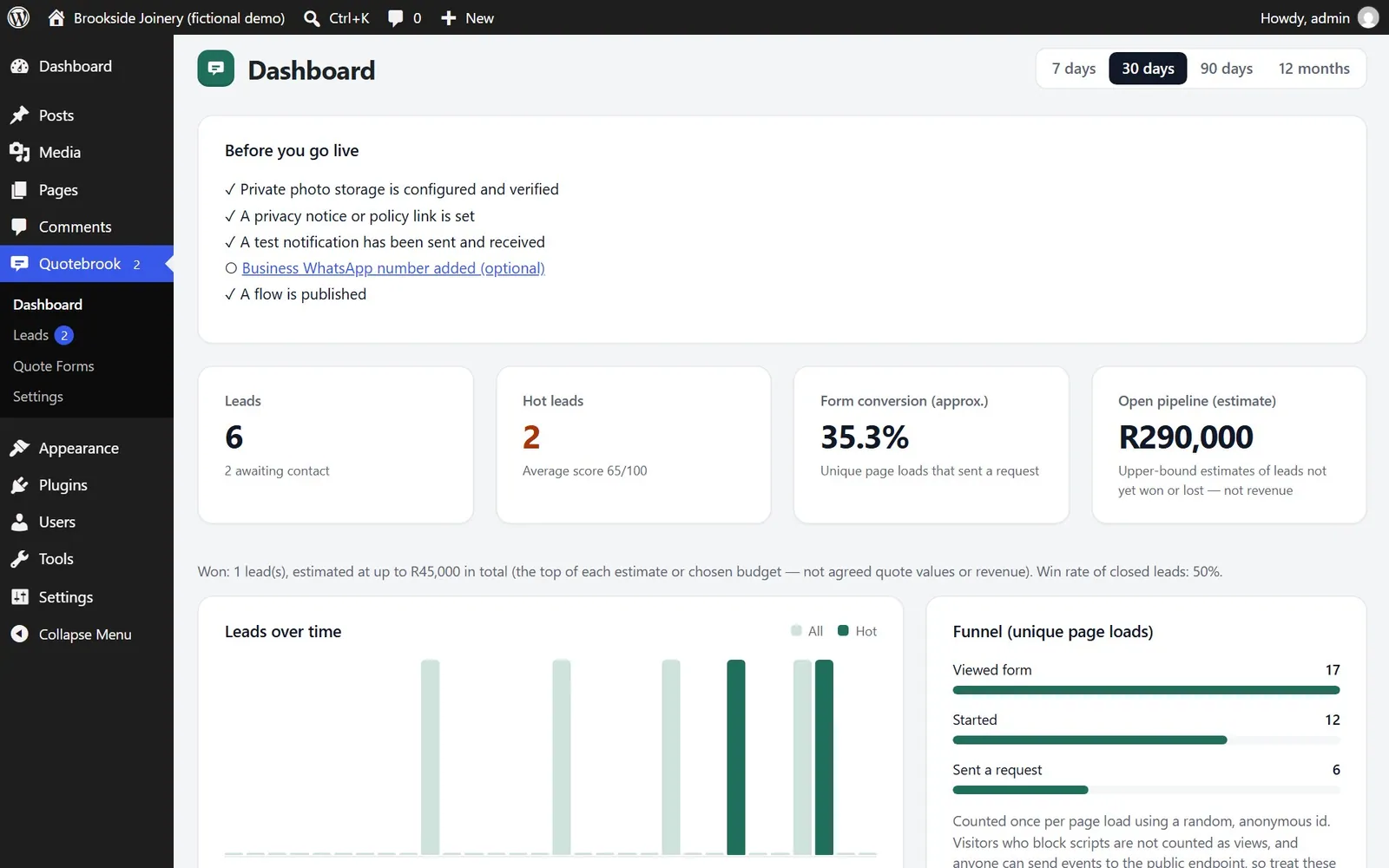Click the Plugins plug icon
The width and height of the screenshot is (1389, 868).
[x=20, y=485]
